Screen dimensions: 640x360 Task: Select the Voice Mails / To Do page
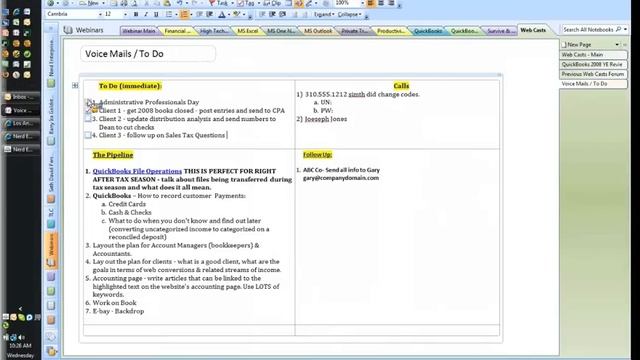pyautogui.click(x=593, y=84)
